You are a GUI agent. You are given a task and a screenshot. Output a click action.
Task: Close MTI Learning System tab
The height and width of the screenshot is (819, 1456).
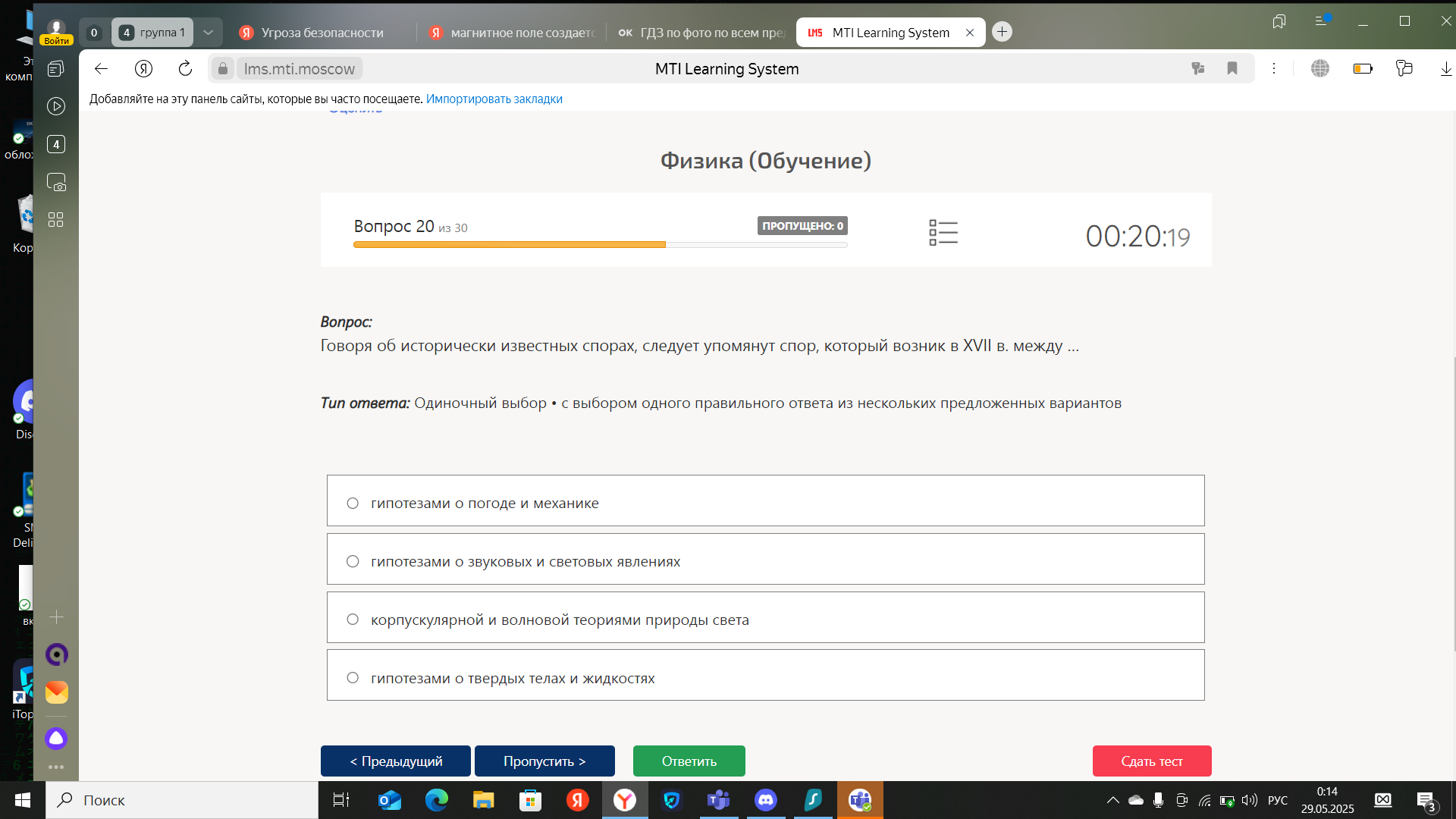pyautogui.click(x=969, y=33)
